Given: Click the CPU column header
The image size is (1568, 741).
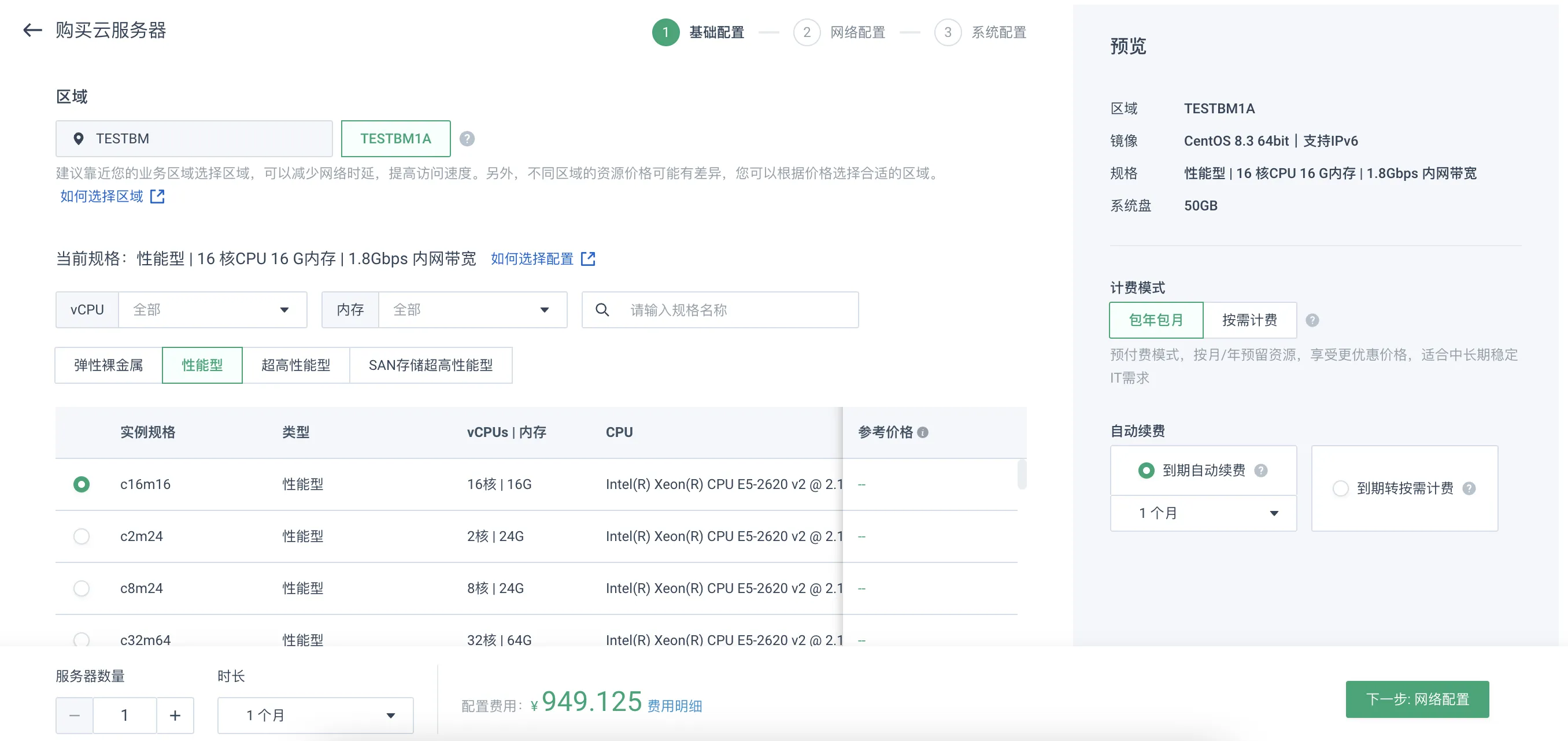Looking at the screenshot, I should [619, 432].
